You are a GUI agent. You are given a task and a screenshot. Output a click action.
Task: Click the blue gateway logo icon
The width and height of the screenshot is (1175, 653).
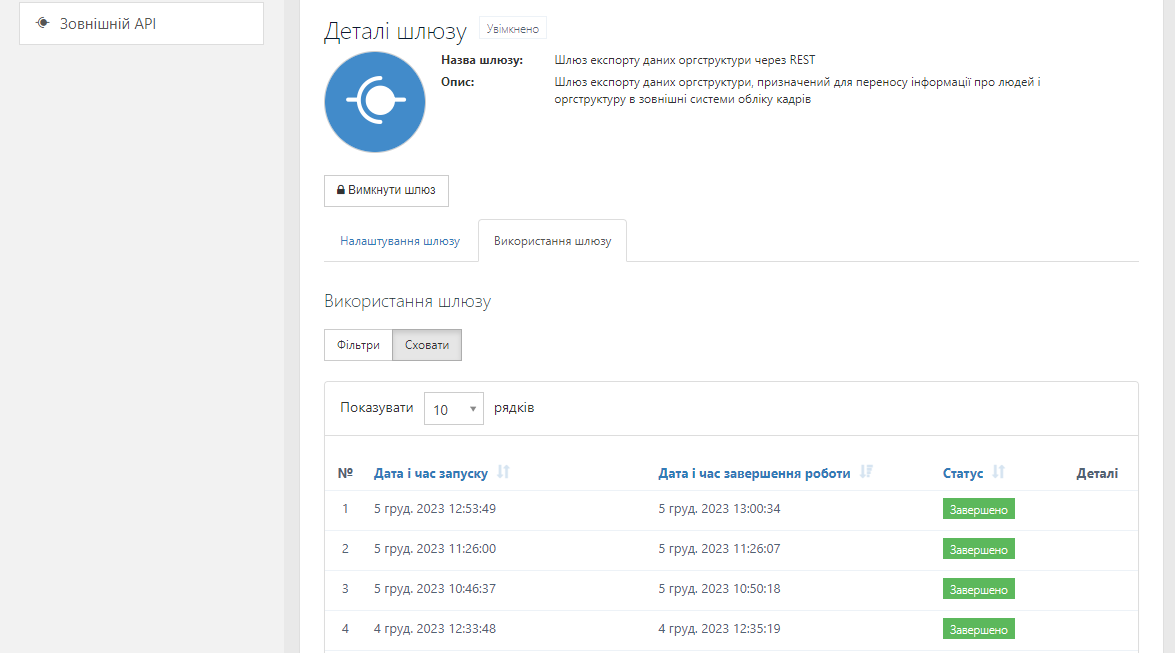pyautogui.click(x=375, y=102)
